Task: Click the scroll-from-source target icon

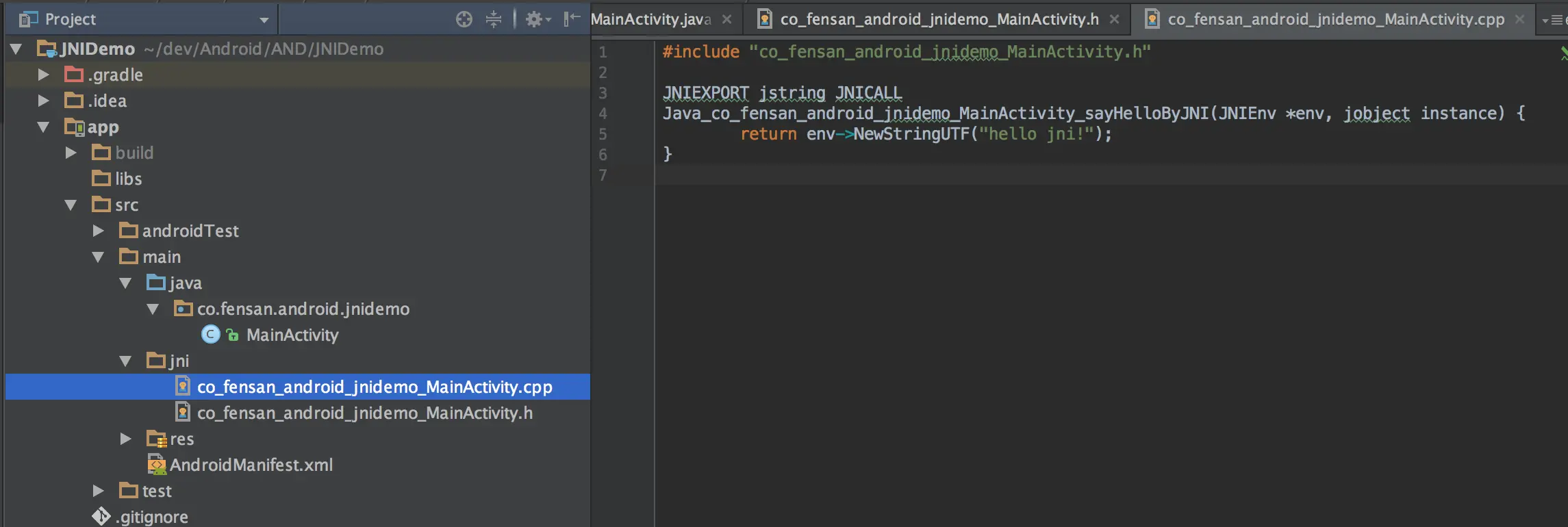Action: click(464, 19)
